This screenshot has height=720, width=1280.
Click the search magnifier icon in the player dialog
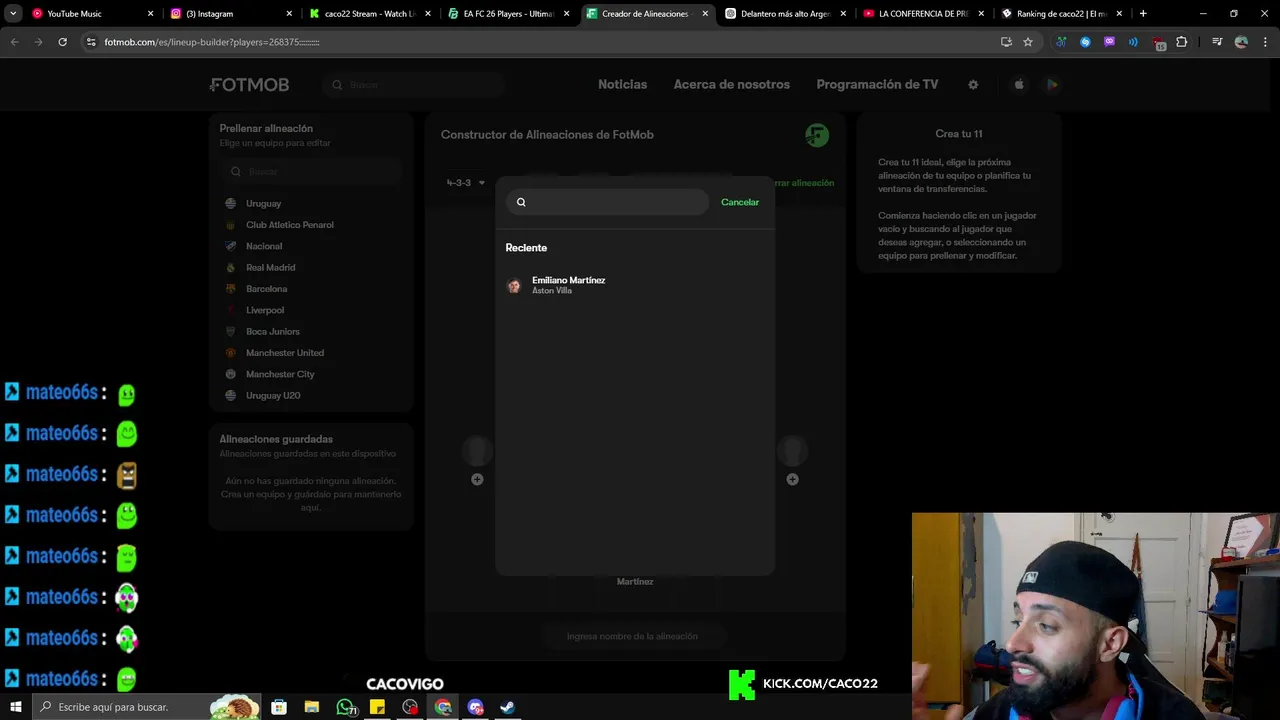tap(521, 202)
